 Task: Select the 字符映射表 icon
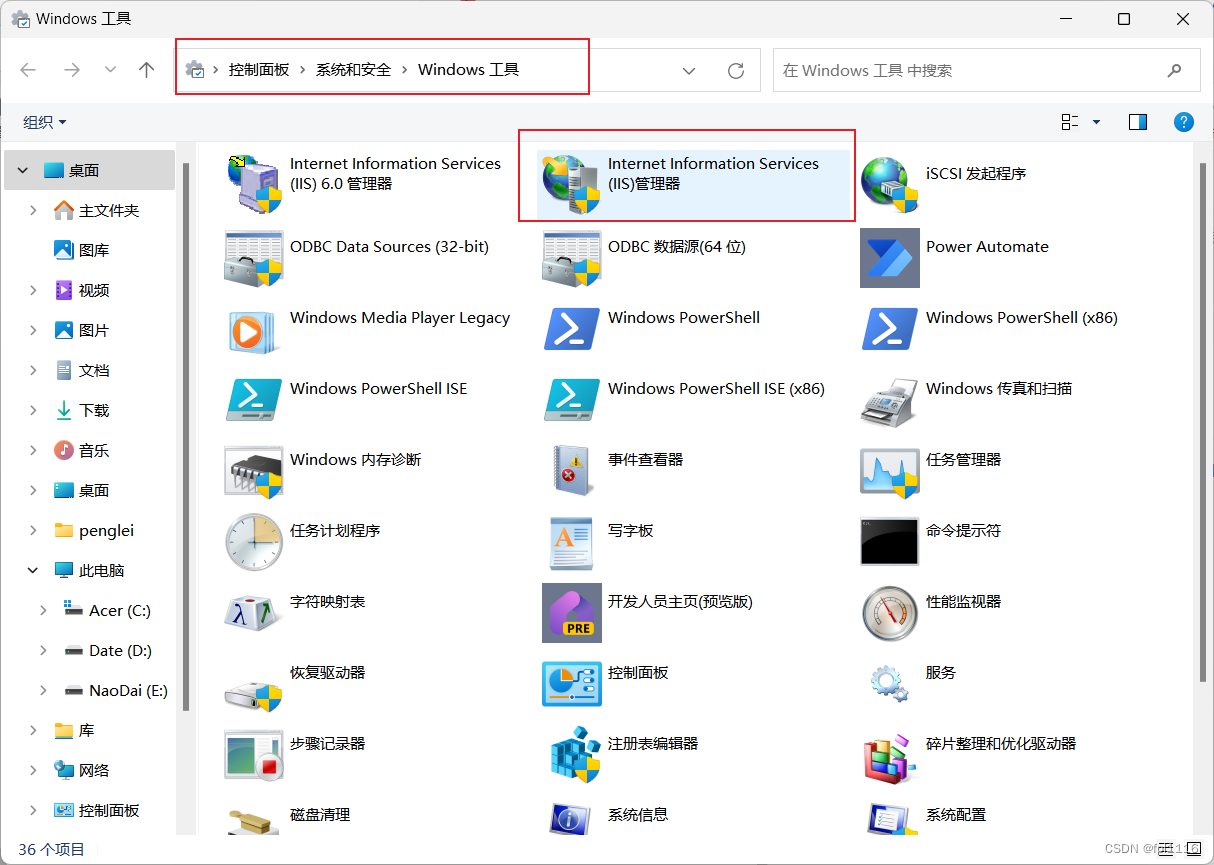pyautogui.click(x=254, y=612)
